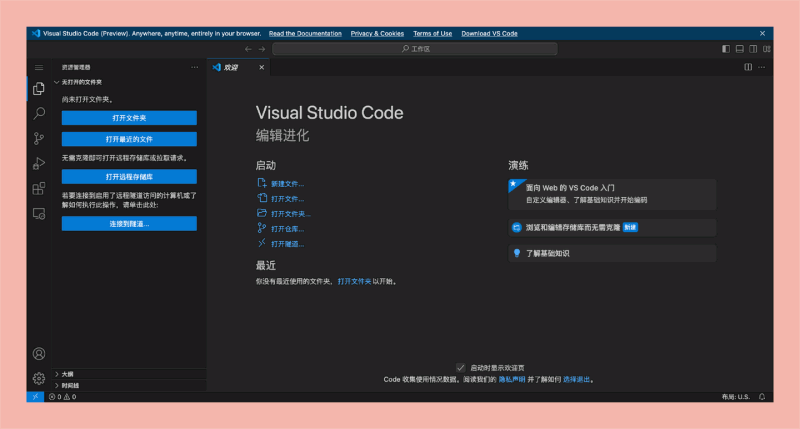Open the Accounts menu icon
The image size is (800, 429).
click(x=39, y=354)
